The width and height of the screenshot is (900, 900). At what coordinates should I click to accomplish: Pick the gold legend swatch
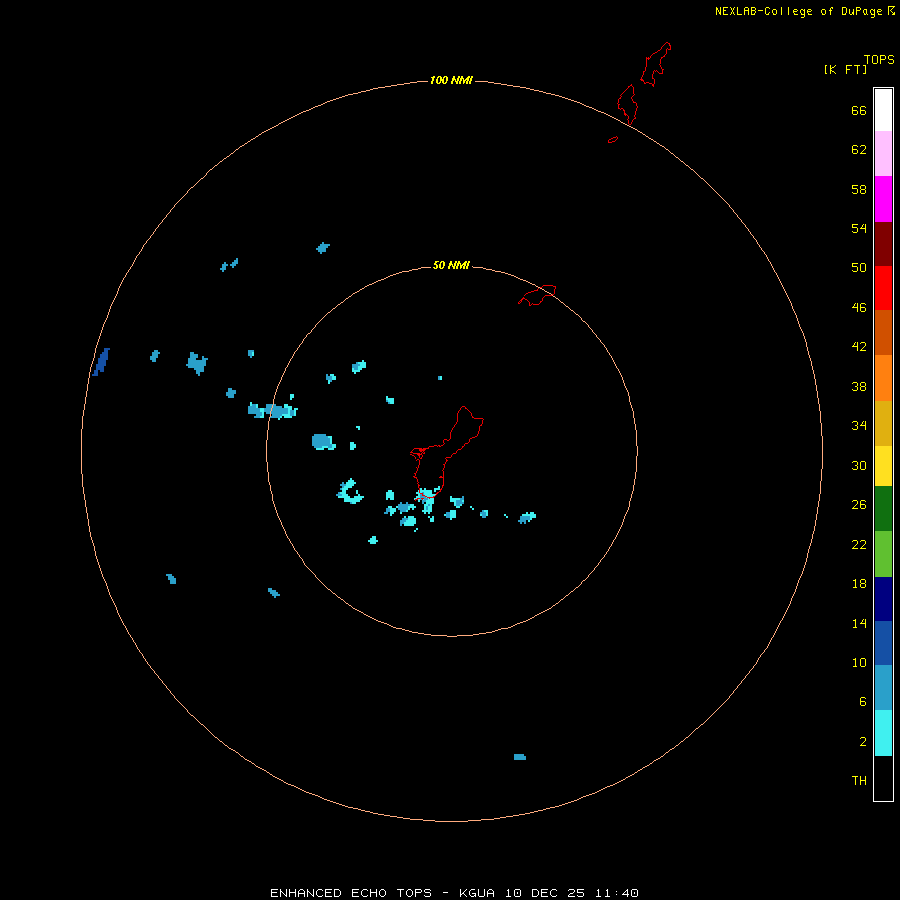[883, 423]
